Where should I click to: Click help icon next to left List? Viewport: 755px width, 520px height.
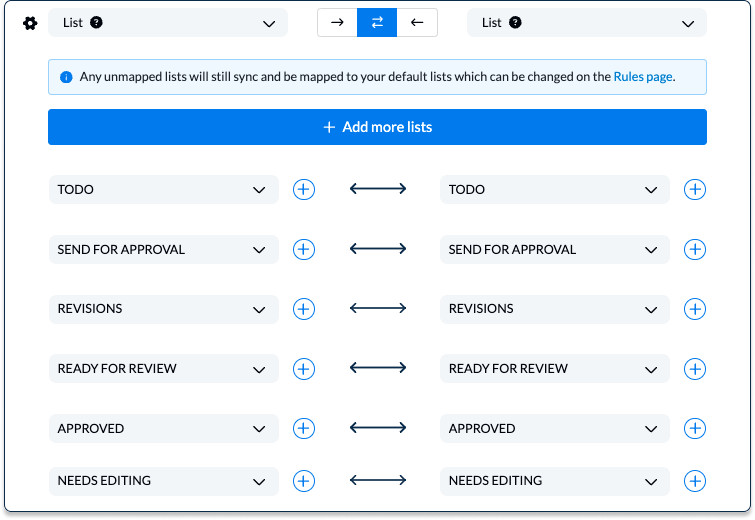tap(96, 22)
